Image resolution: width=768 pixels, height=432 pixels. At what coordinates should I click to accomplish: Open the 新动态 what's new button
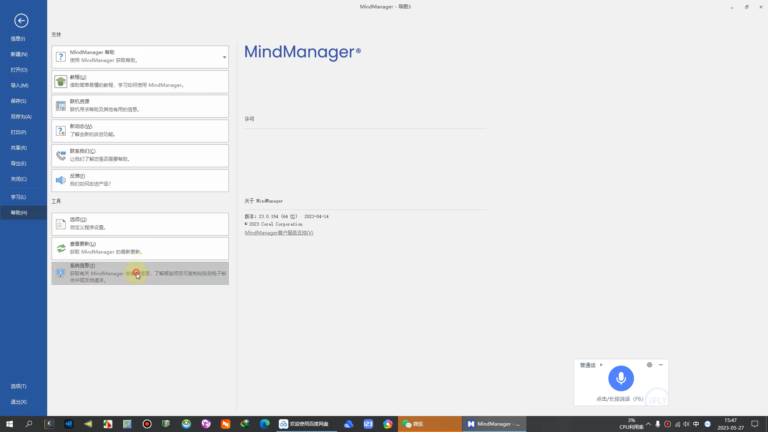[x=140, y=131]
